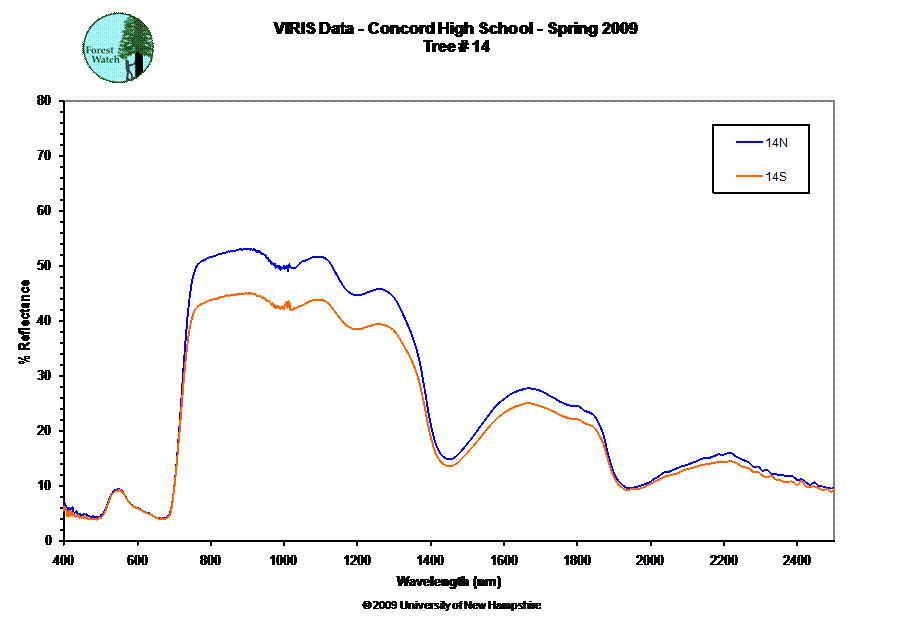Click the orange line sample in the legend

(x=748, y=176)
